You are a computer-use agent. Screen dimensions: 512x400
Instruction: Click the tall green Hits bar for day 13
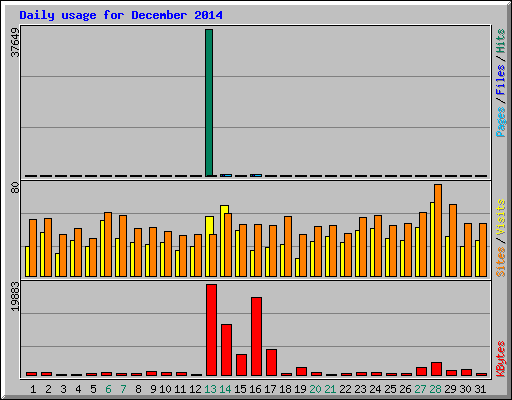209,103
